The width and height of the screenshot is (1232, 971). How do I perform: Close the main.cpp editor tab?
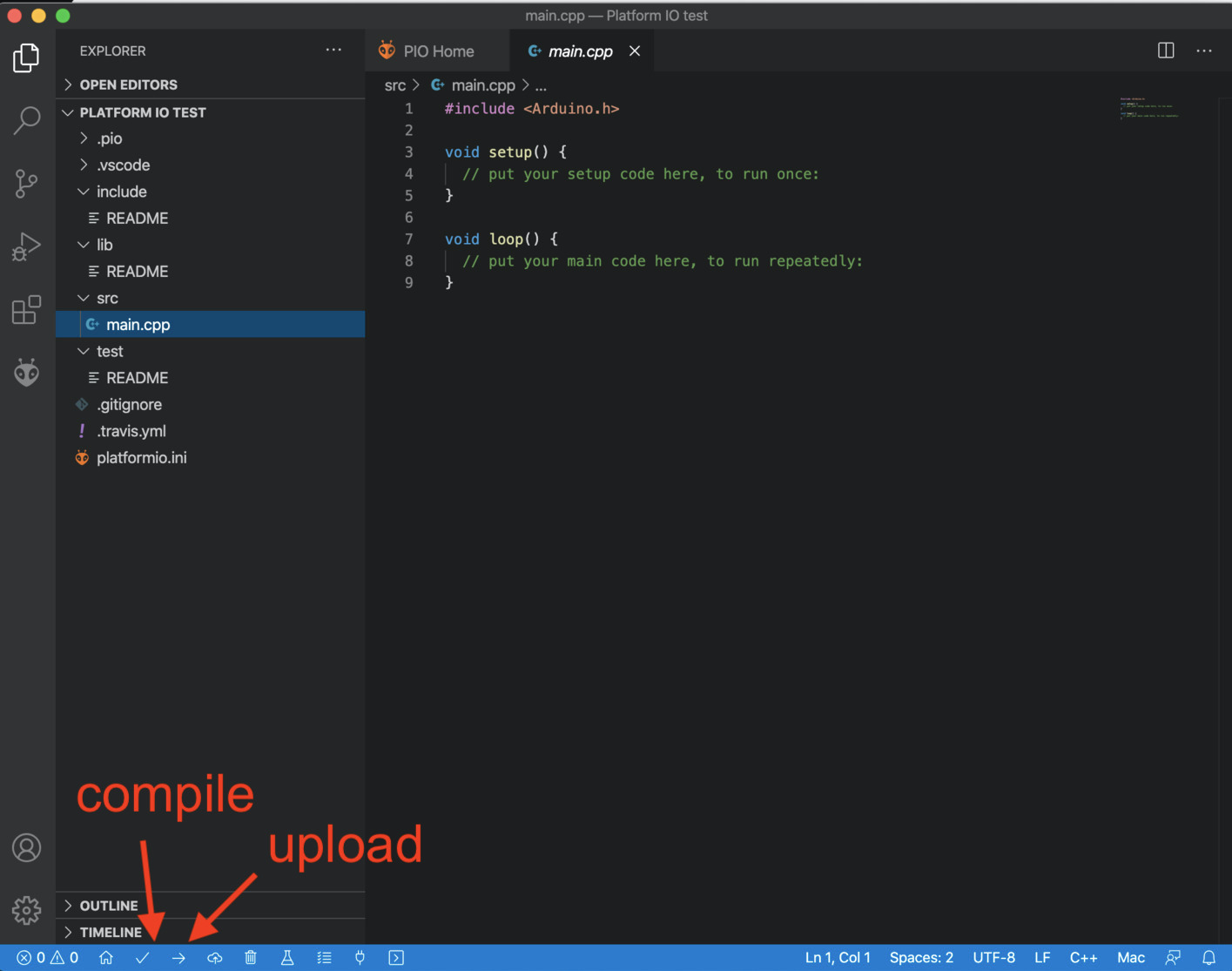click(x=635, y=51)
